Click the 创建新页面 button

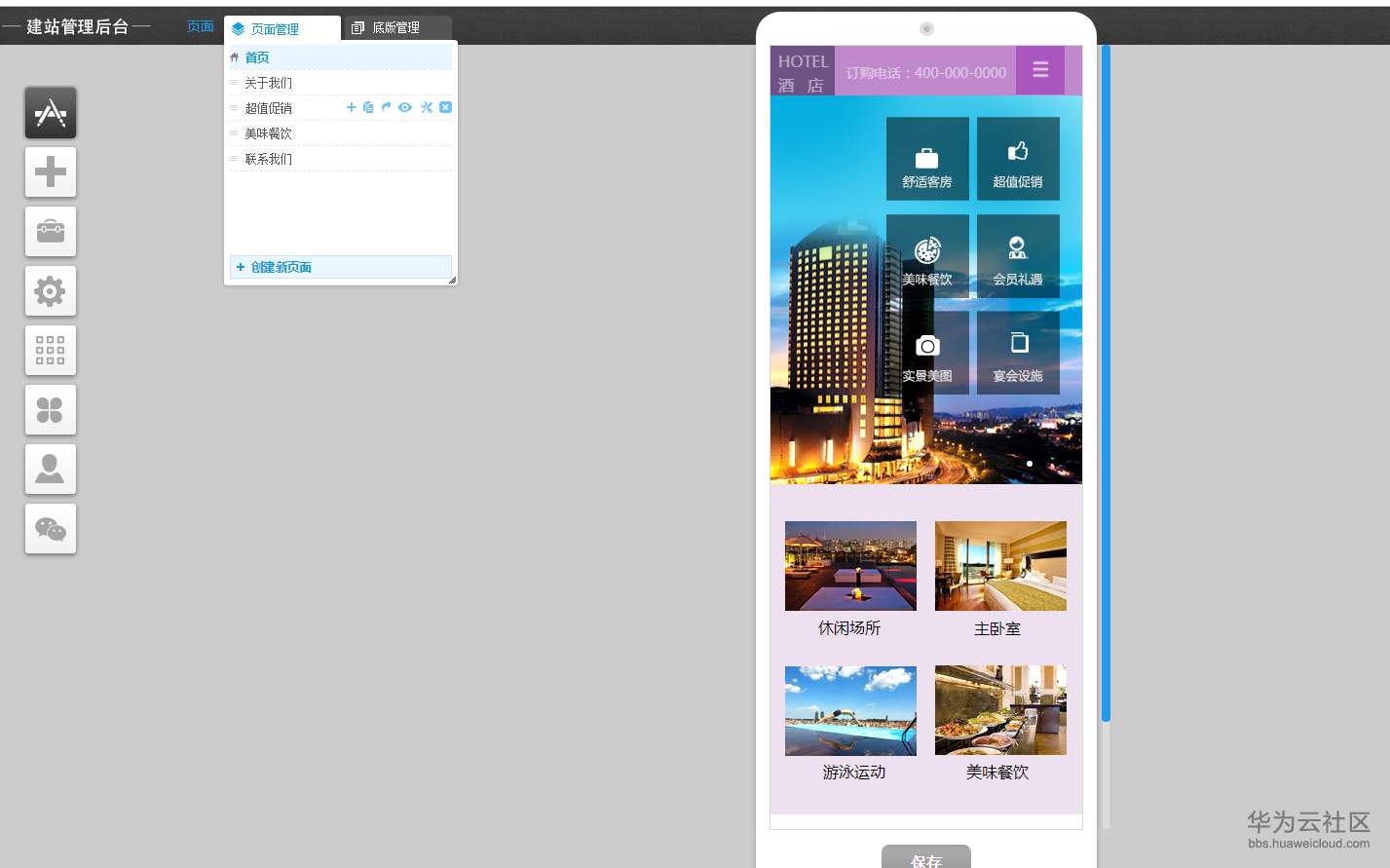point(340,267)
